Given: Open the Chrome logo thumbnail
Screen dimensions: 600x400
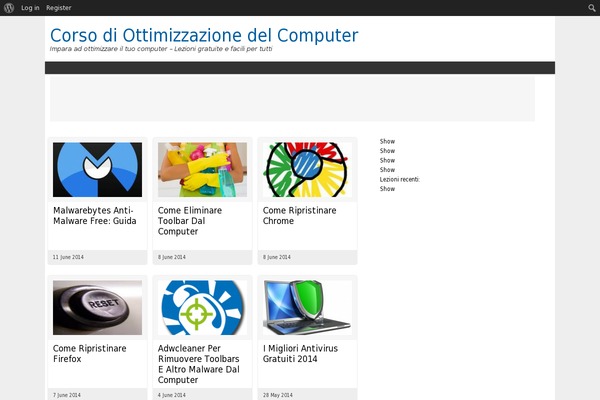Looking at the screenshot, I should [307, 170].
